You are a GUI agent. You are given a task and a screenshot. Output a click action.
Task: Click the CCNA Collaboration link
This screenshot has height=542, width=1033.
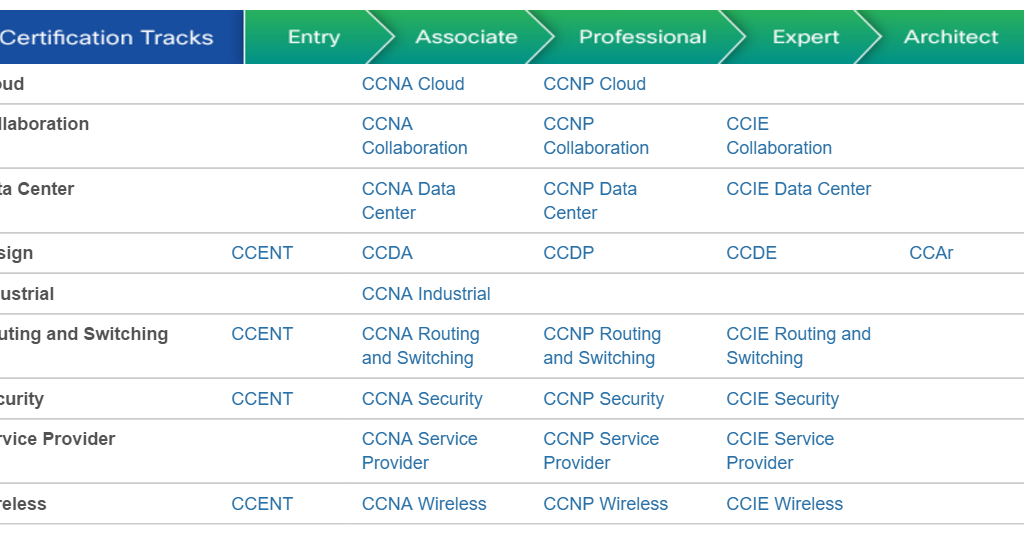click(414, 136)
